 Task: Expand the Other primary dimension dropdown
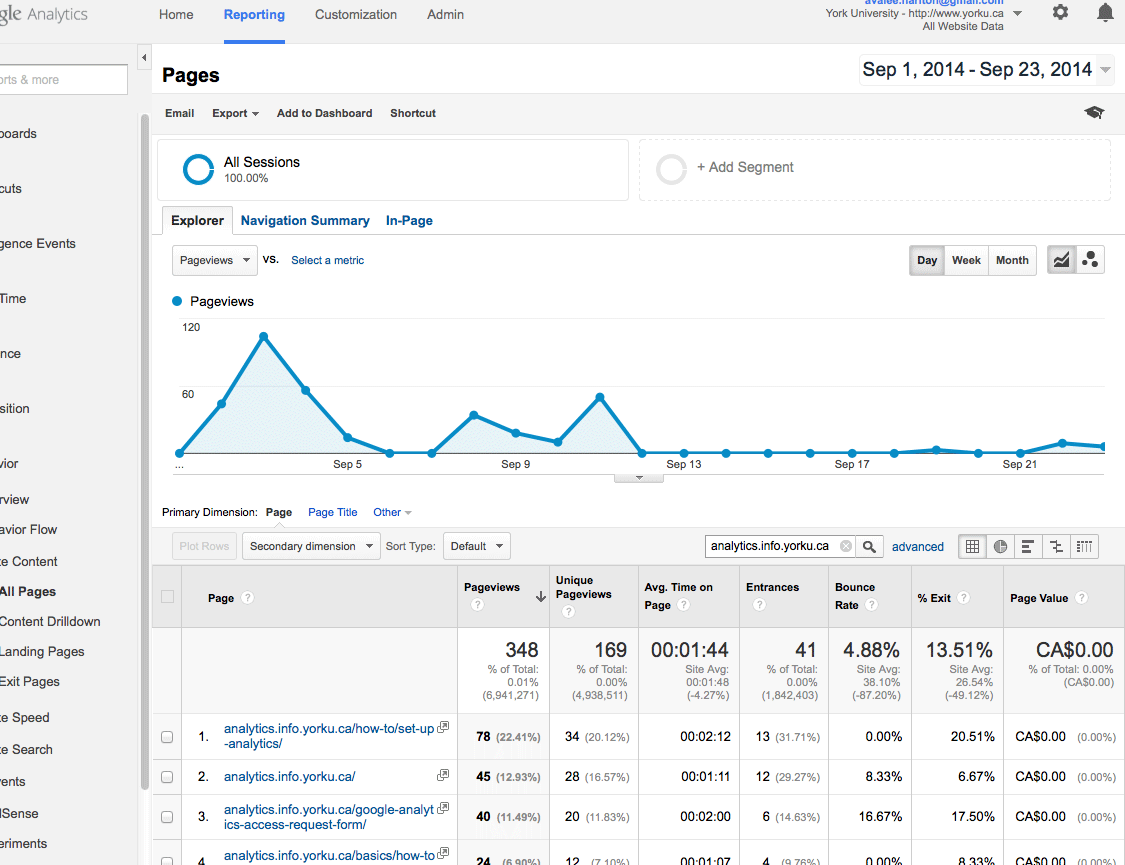(x=392, y=512)
